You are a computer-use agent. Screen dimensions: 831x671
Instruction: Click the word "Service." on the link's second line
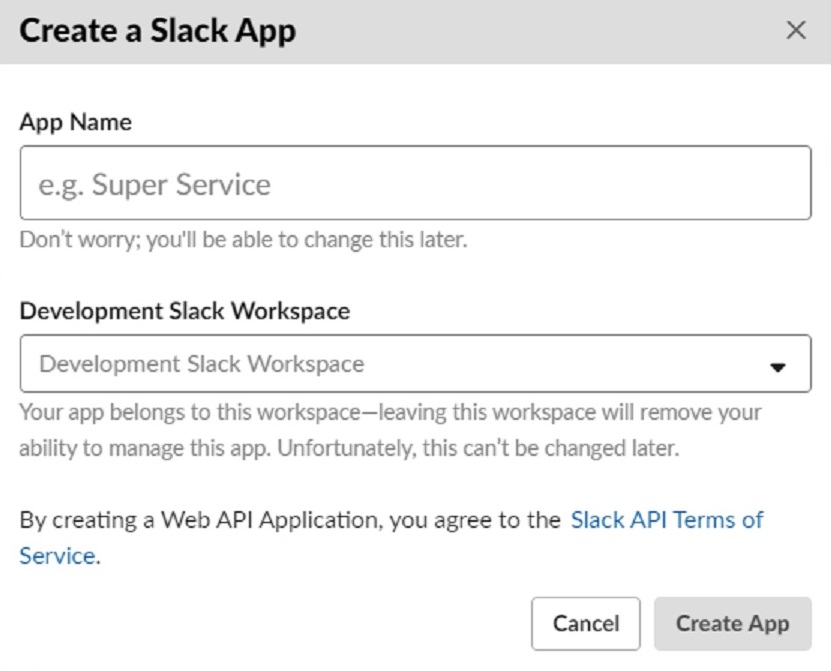(x=58, y=556)
